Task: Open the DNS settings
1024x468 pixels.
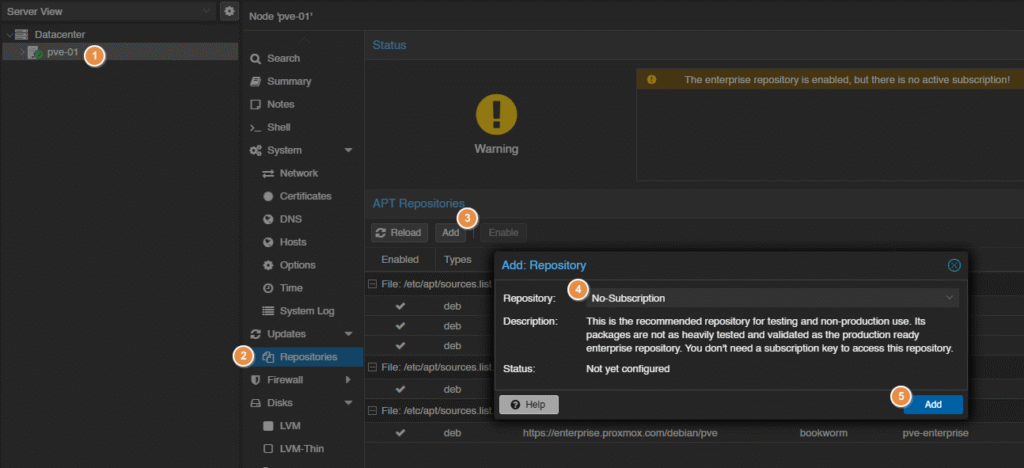Action: 291,219
